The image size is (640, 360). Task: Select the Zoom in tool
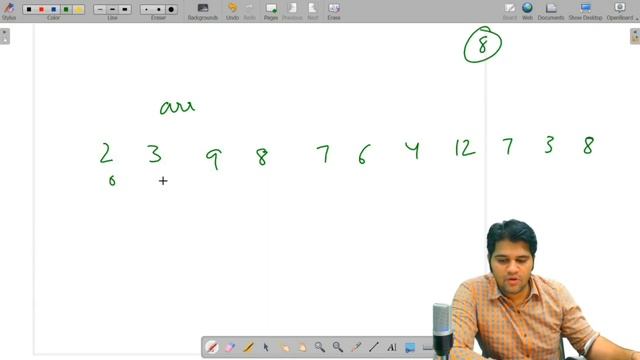click(320, 347)
